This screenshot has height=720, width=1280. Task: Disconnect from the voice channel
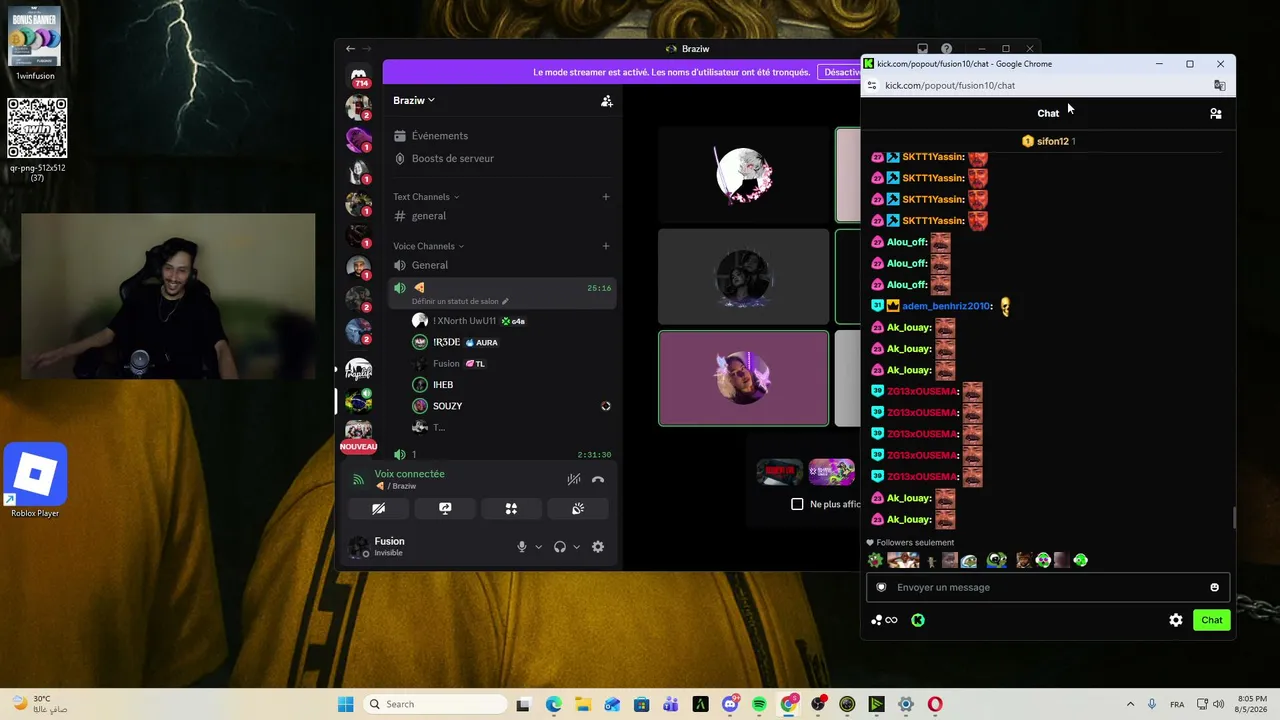(598, 480)
